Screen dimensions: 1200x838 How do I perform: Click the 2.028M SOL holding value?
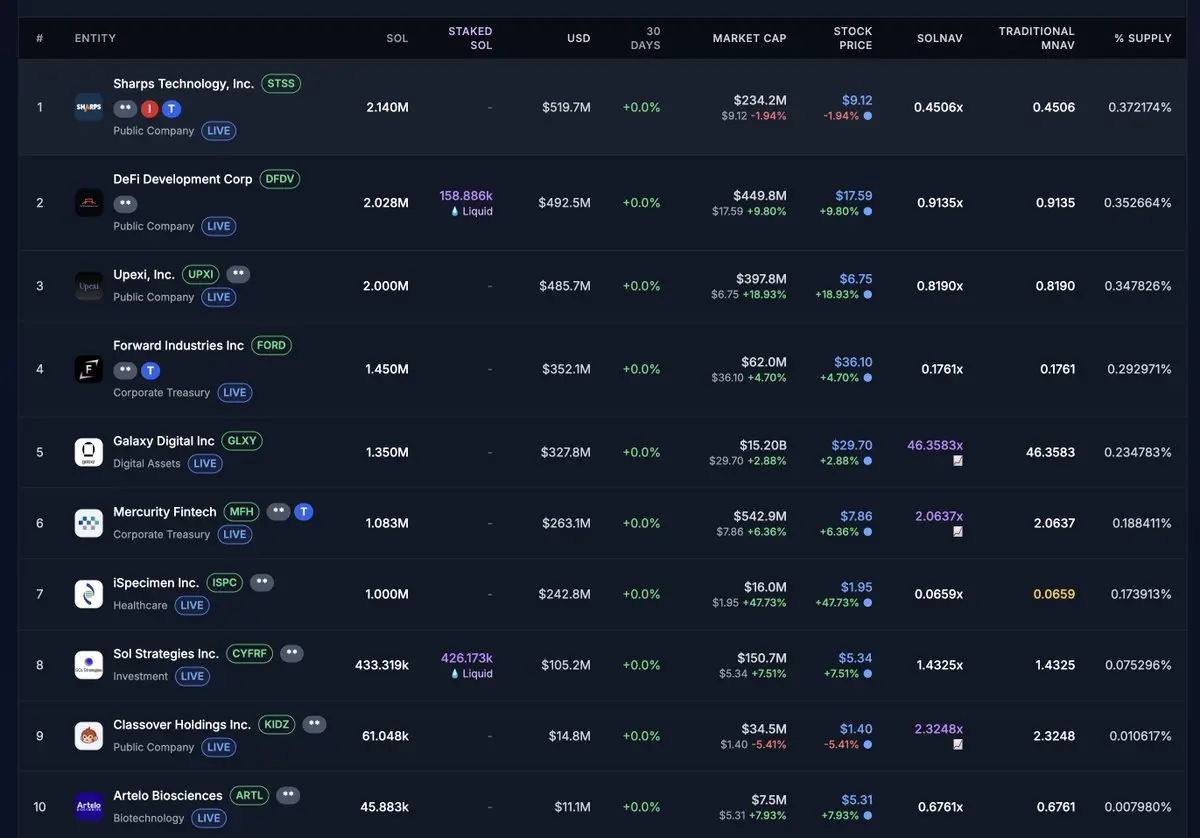click(386, 203)
